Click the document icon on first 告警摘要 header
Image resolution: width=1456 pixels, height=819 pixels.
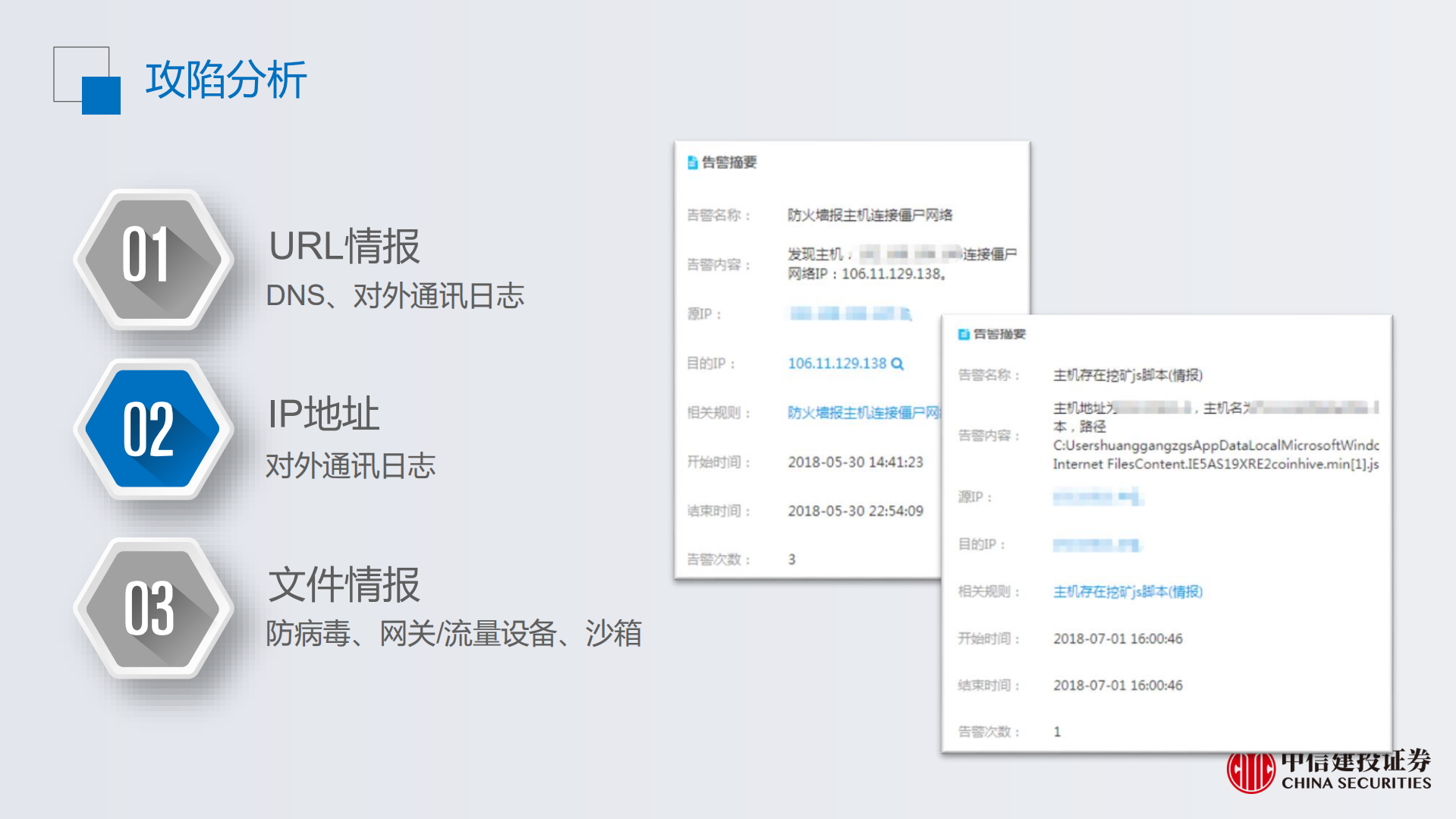[x=693, y=161]
